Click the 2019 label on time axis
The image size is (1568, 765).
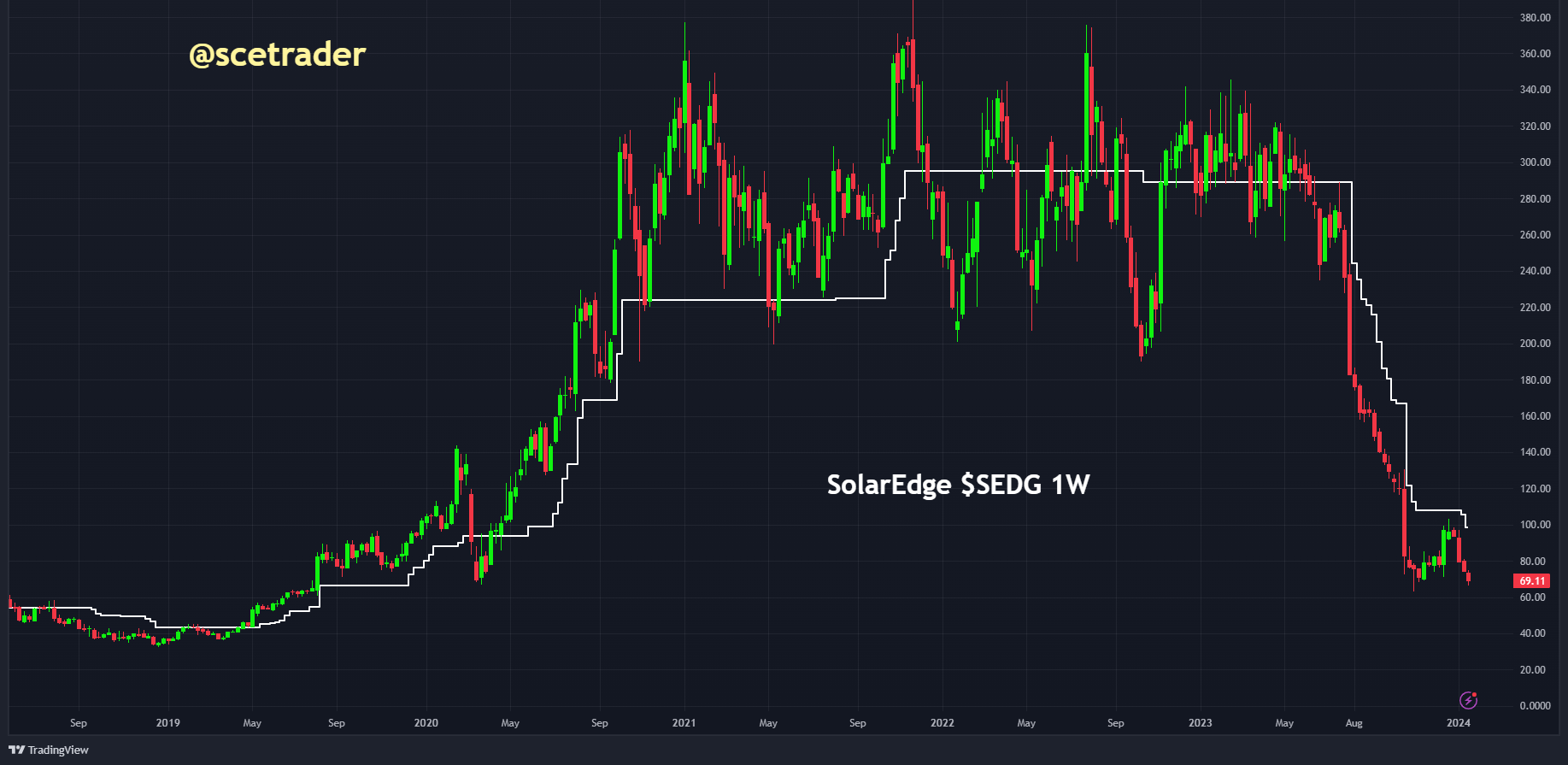167,722
